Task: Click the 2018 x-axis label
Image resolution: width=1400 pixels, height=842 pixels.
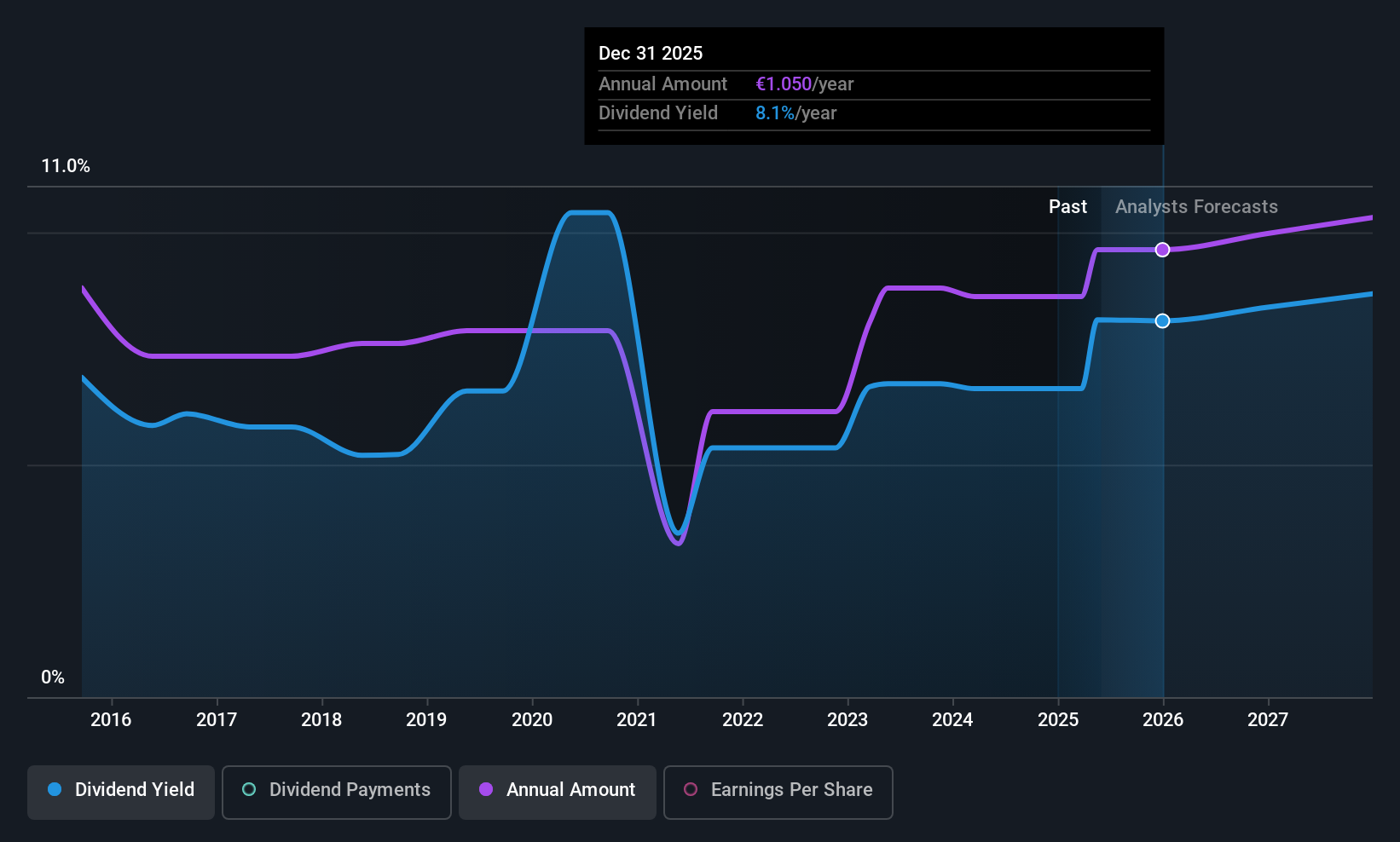Action: click(321, 719)
